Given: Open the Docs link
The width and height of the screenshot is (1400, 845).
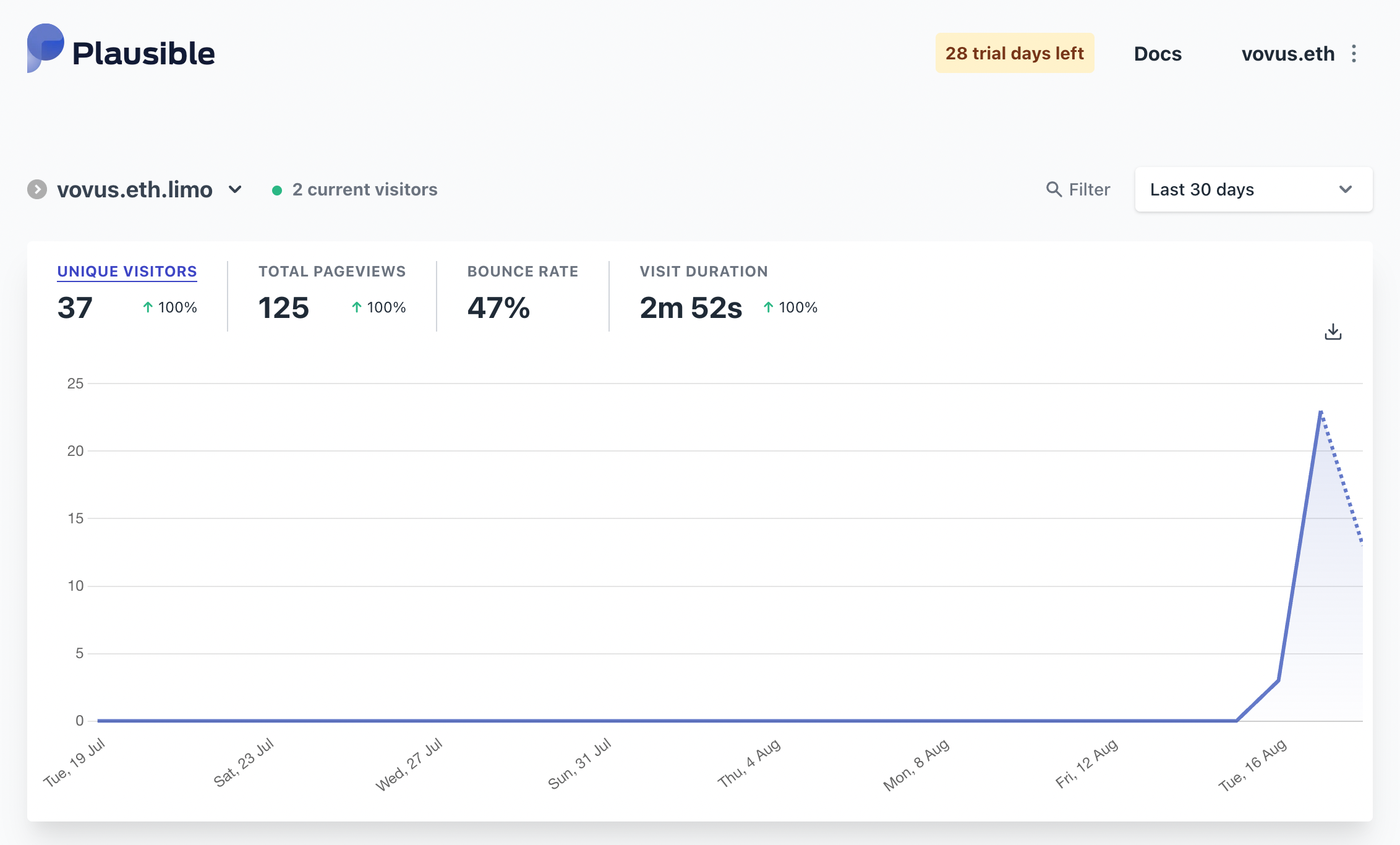Looking at the screenshot, I should [1158, 54].
